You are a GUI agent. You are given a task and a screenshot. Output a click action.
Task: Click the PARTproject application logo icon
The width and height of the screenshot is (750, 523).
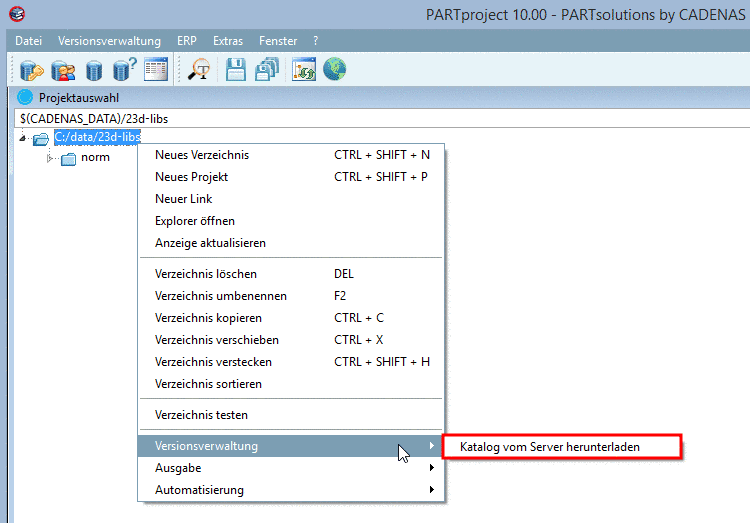tap(17, 14)
